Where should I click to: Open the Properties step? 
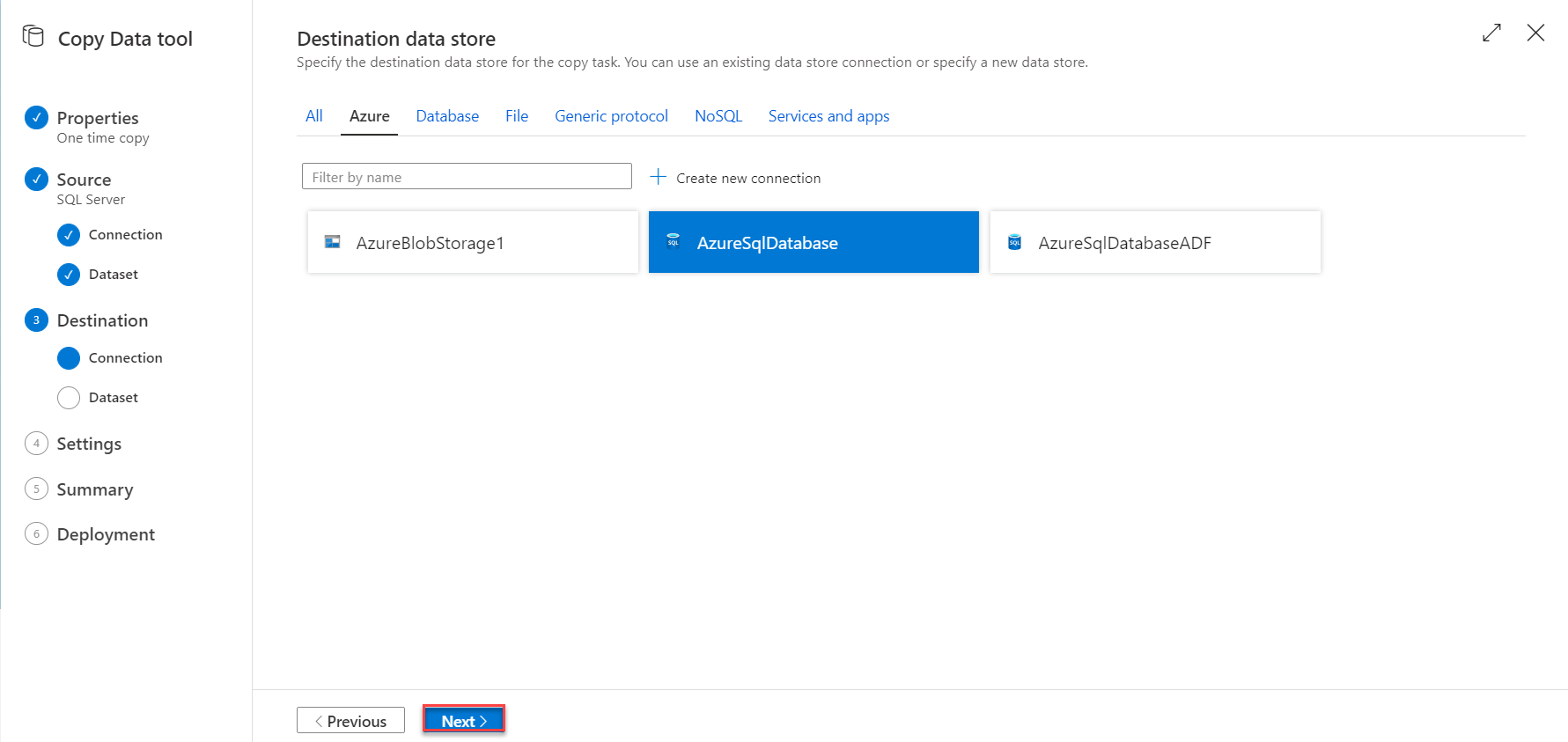[x=98, y=118]
